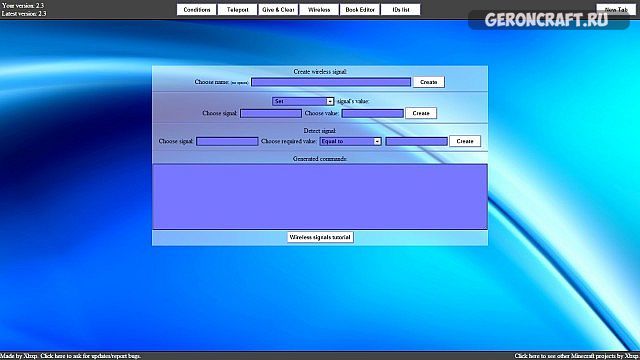Open the Conditions tab

click(196, 10)
